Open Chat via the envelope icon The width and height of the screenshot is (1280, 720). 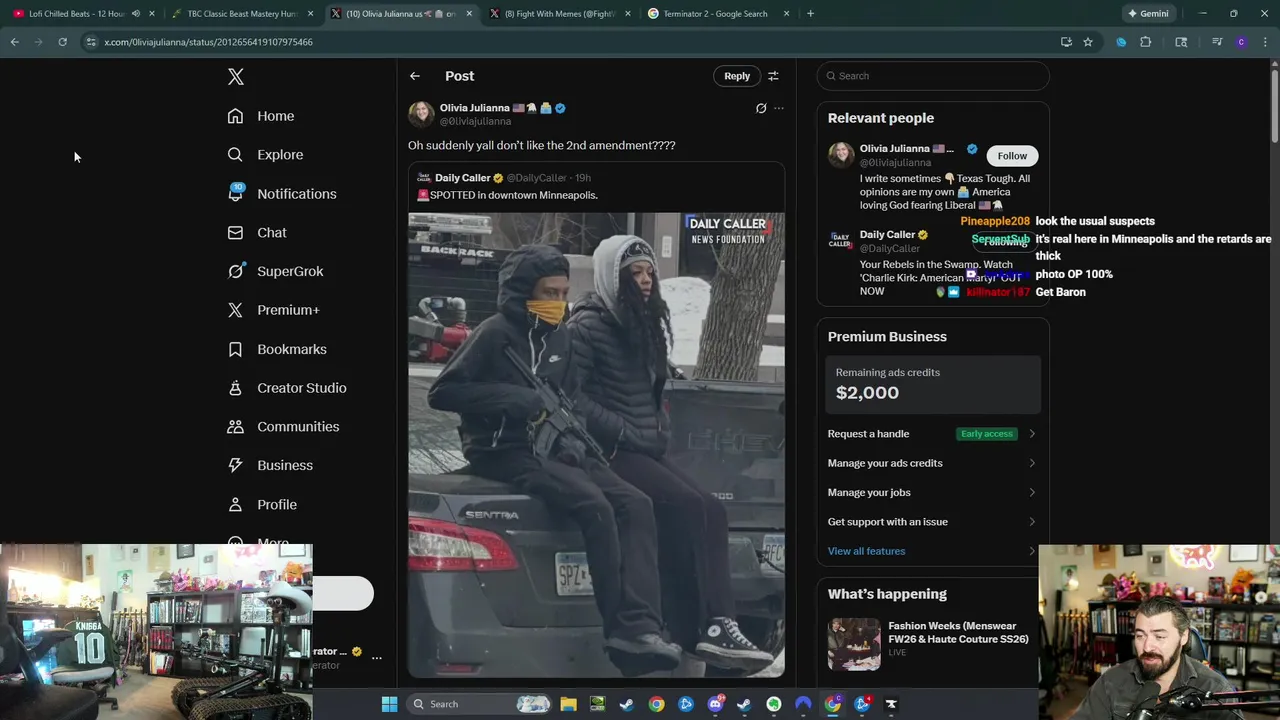235,233
